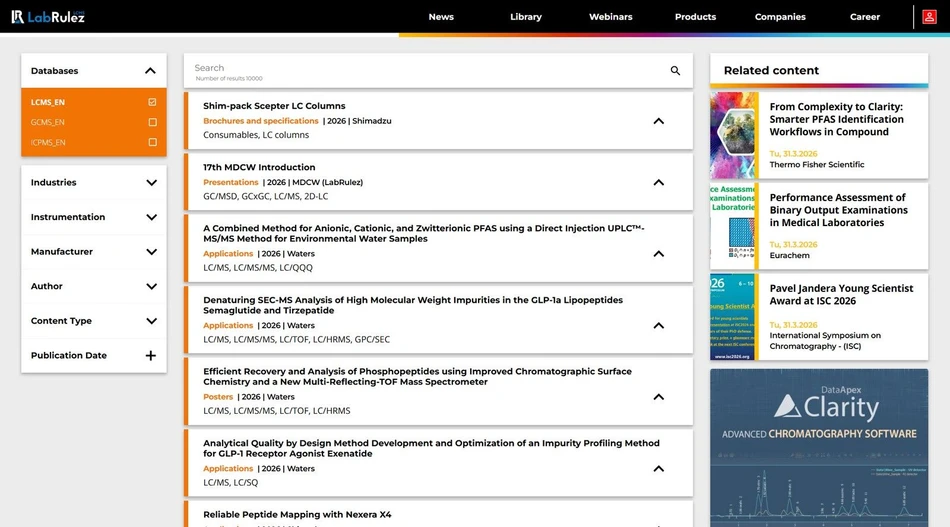Click the search magnifier icon
The height and width of the screenshot is (527, 950).
pos(675,71)
